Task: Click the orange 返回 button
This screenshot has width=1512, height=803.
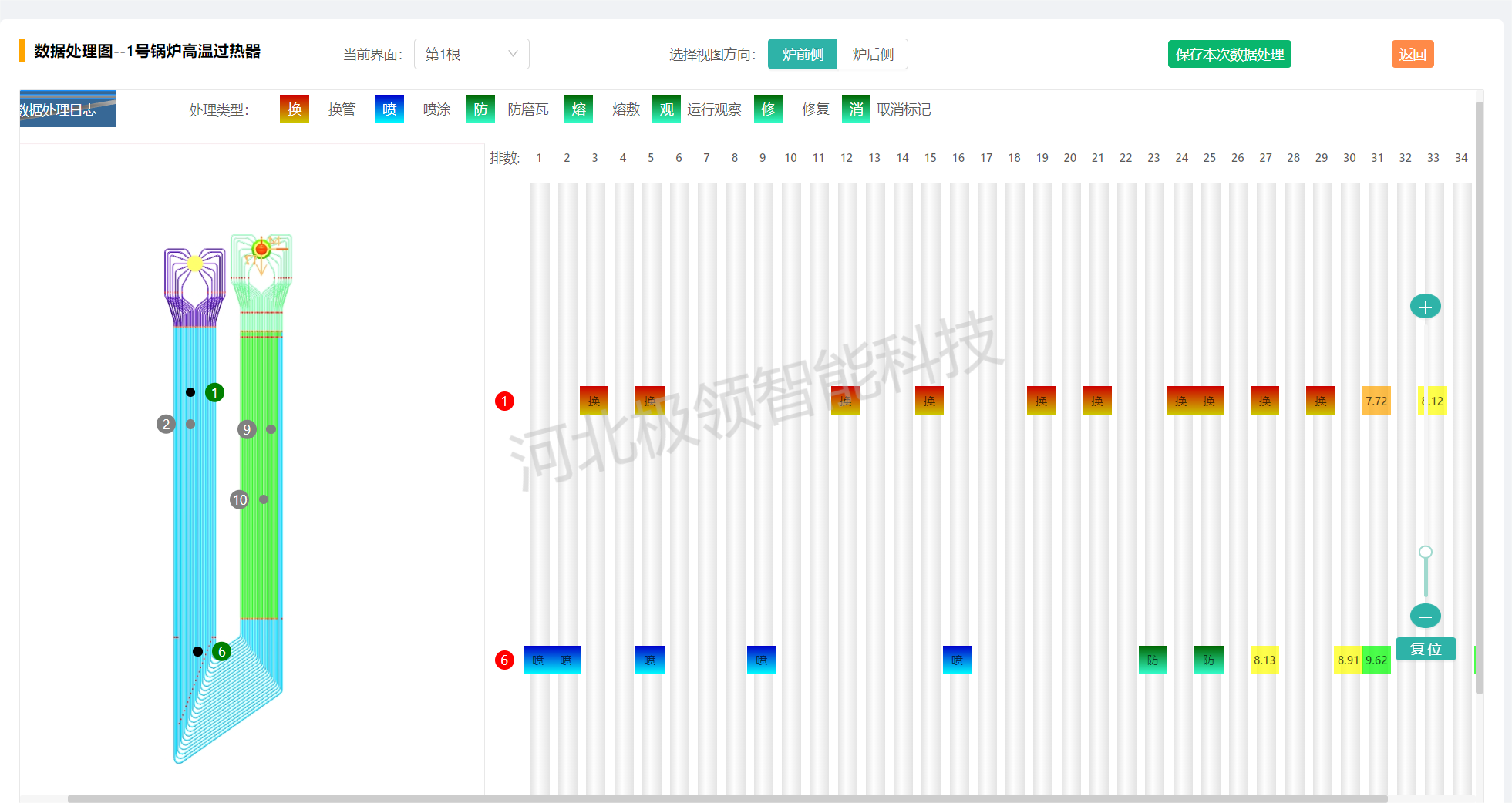Action: 1412,55
